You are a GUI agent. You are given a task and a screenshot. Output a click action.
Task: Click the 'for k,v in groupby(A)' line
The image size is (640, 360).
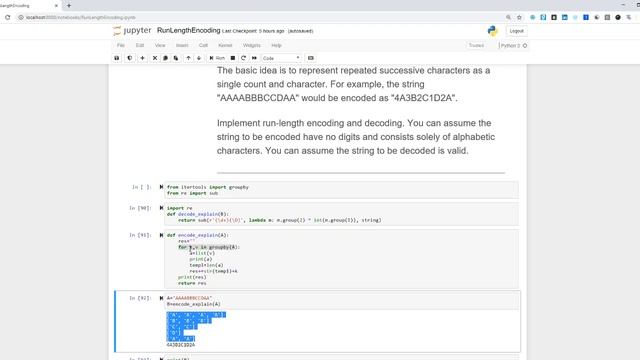(209, 247)
